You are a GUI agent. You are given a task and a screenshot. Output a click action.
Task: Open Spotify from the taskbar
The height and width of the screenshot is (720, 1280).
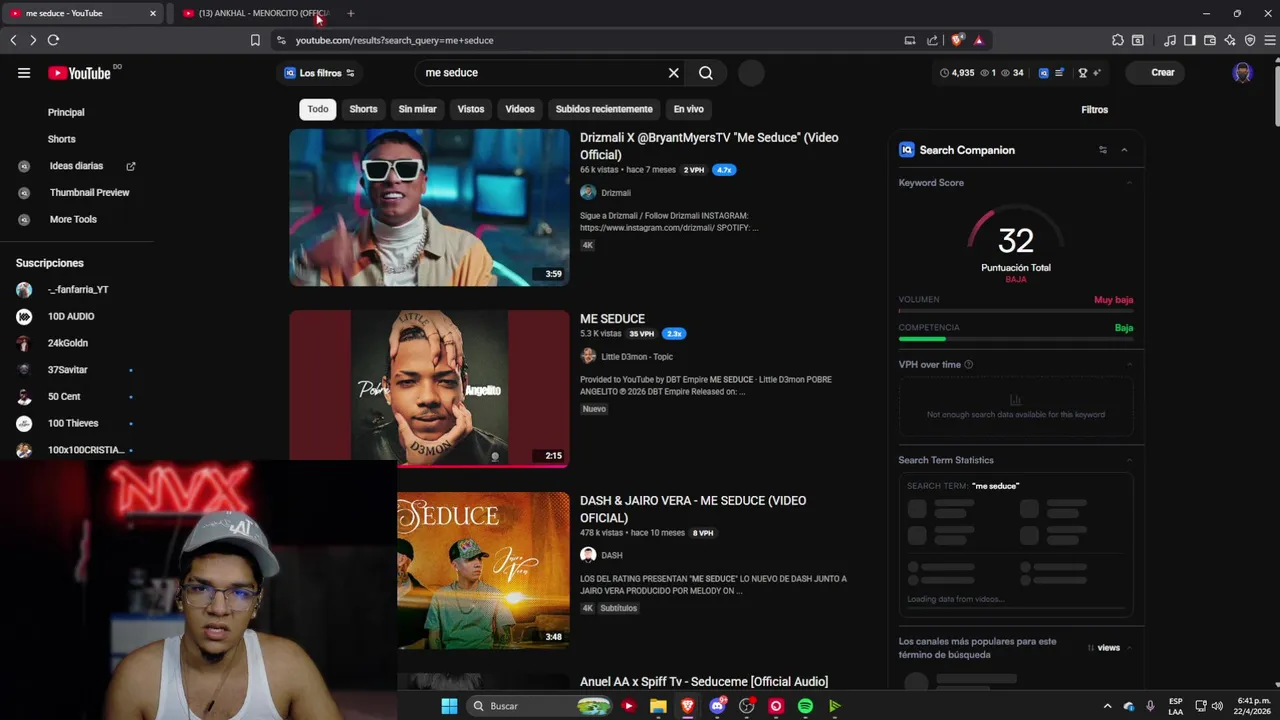point(805,706)
